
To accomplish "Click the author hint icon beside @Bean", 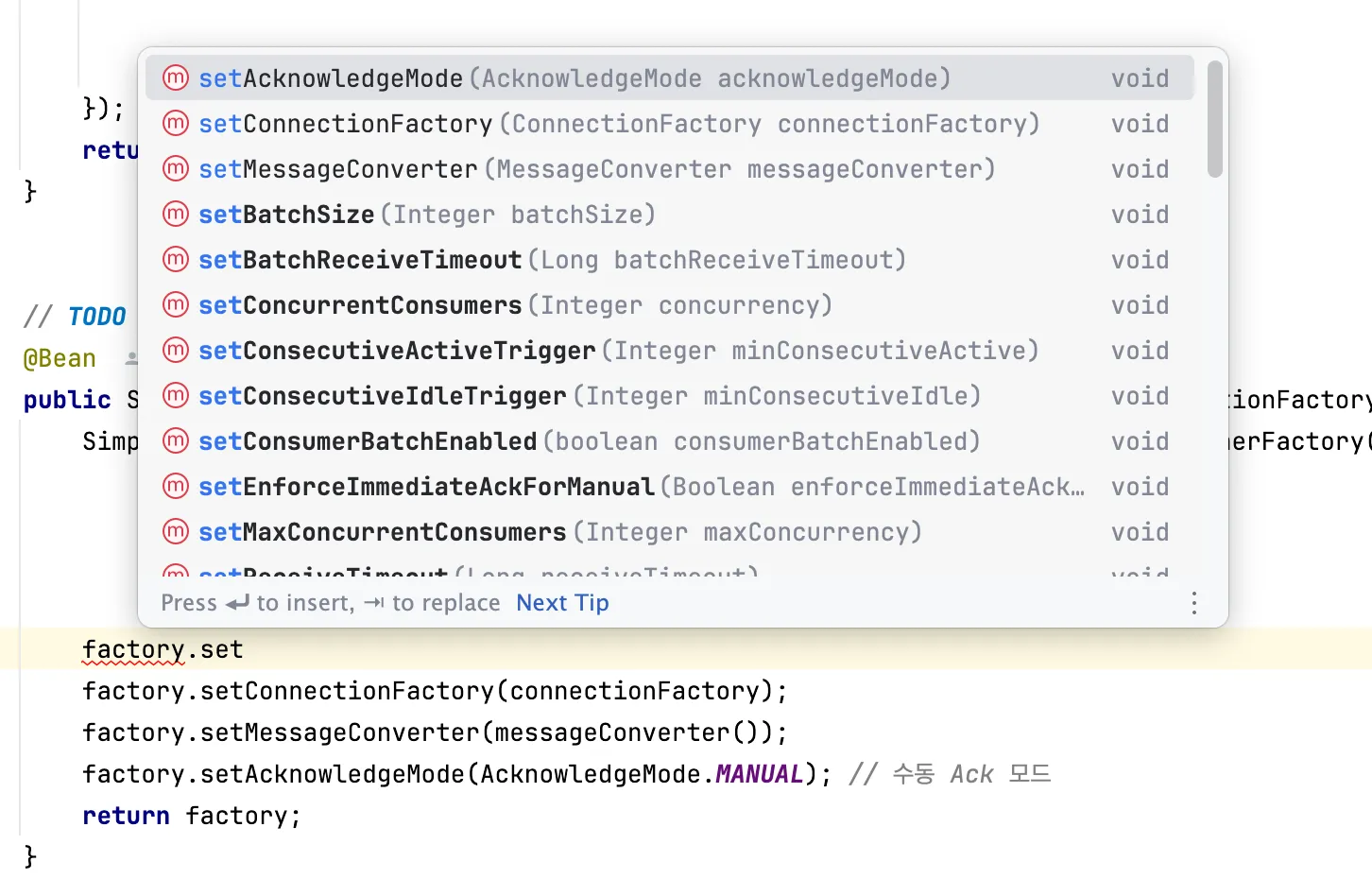I will (132, 358).
